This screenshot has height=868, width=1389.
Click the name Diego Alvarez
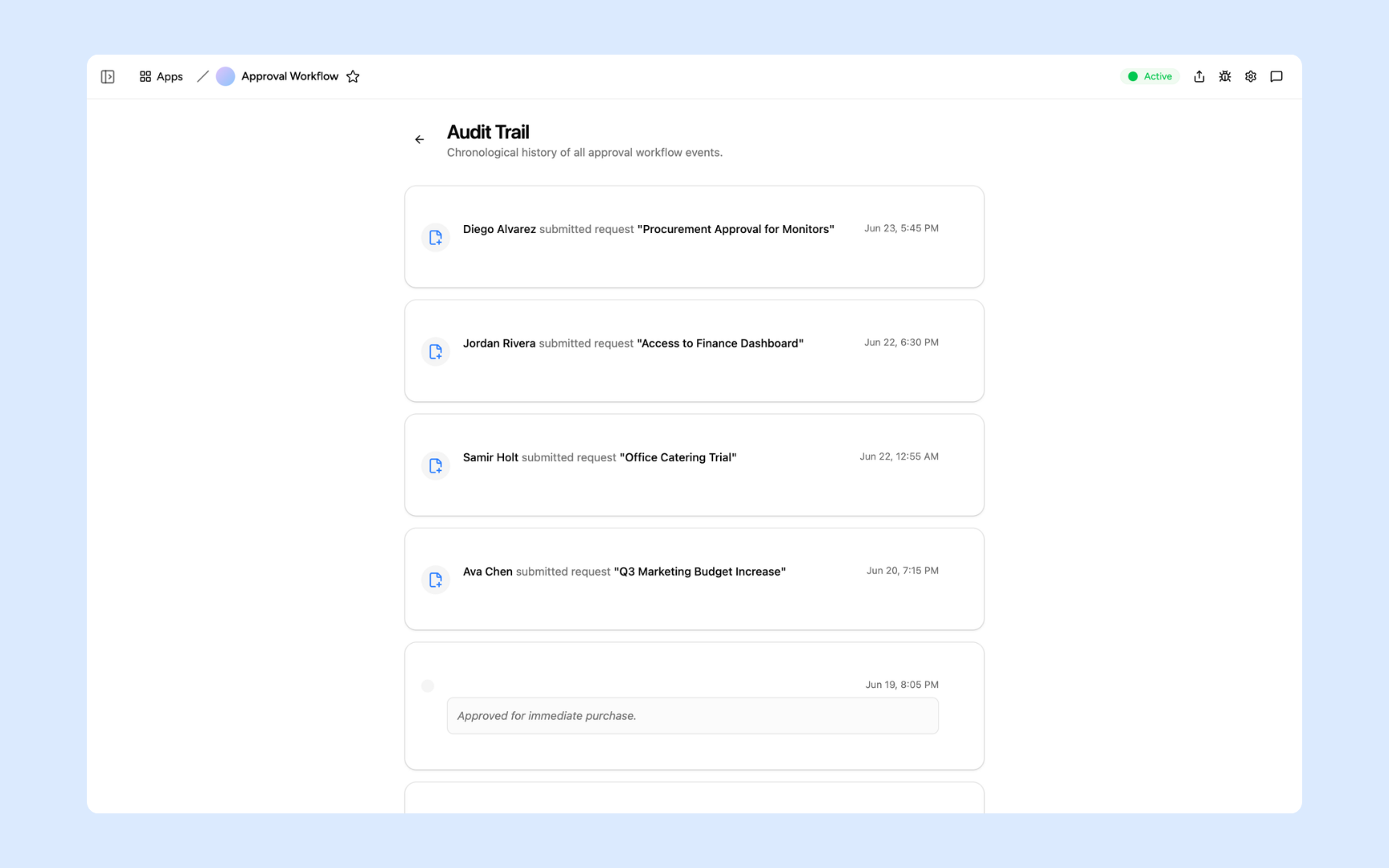pos(499,229)
